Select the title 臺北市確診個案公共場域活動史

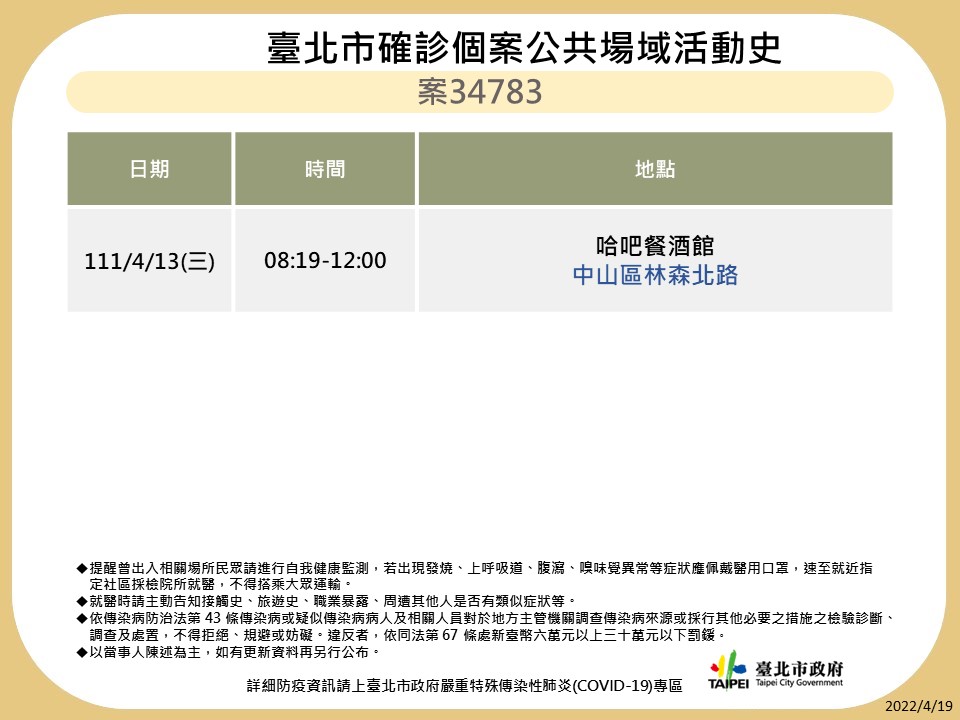coord(524,47)
